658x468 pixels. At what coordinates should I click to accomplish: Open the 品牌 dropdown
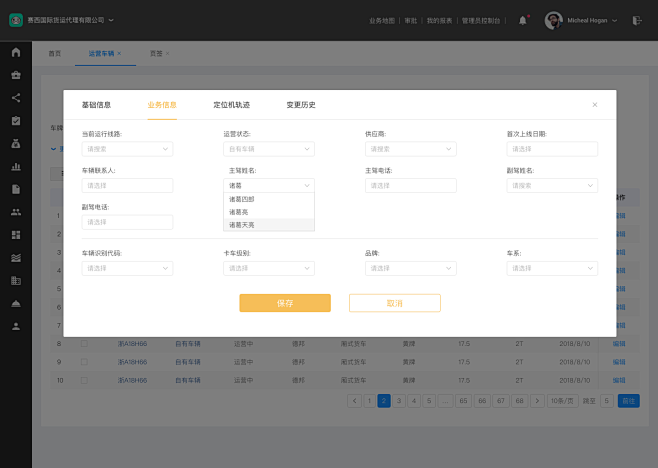tap(411, 268)
